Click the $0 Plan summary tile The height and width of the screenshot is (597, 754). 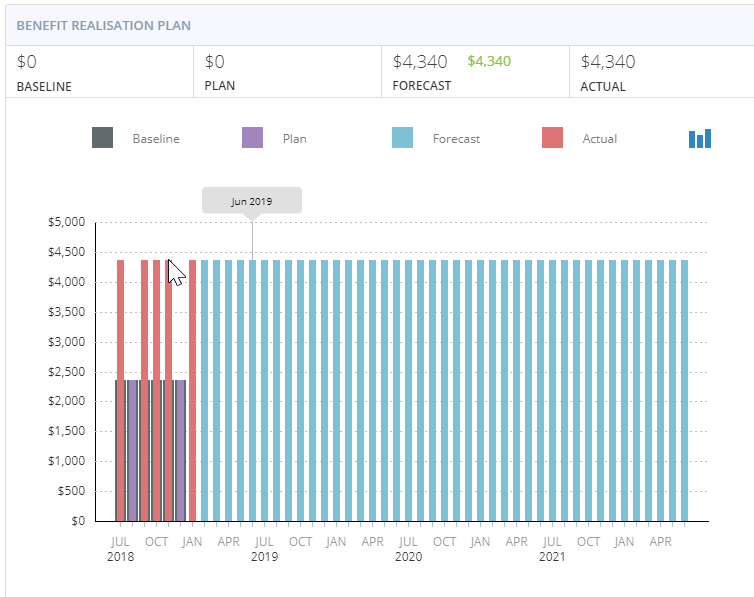(286, 72)
